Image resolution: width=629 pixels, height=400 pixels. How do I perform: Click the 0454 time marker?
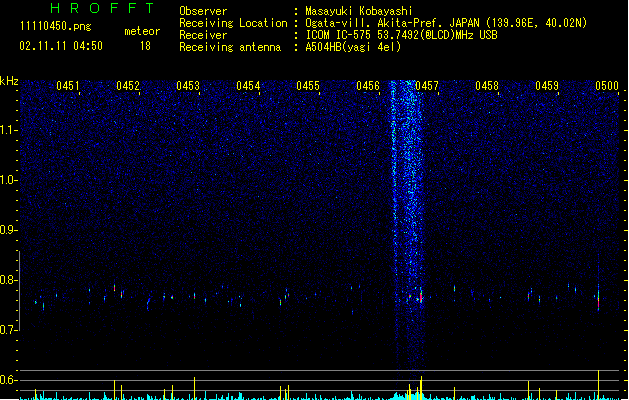248,85
